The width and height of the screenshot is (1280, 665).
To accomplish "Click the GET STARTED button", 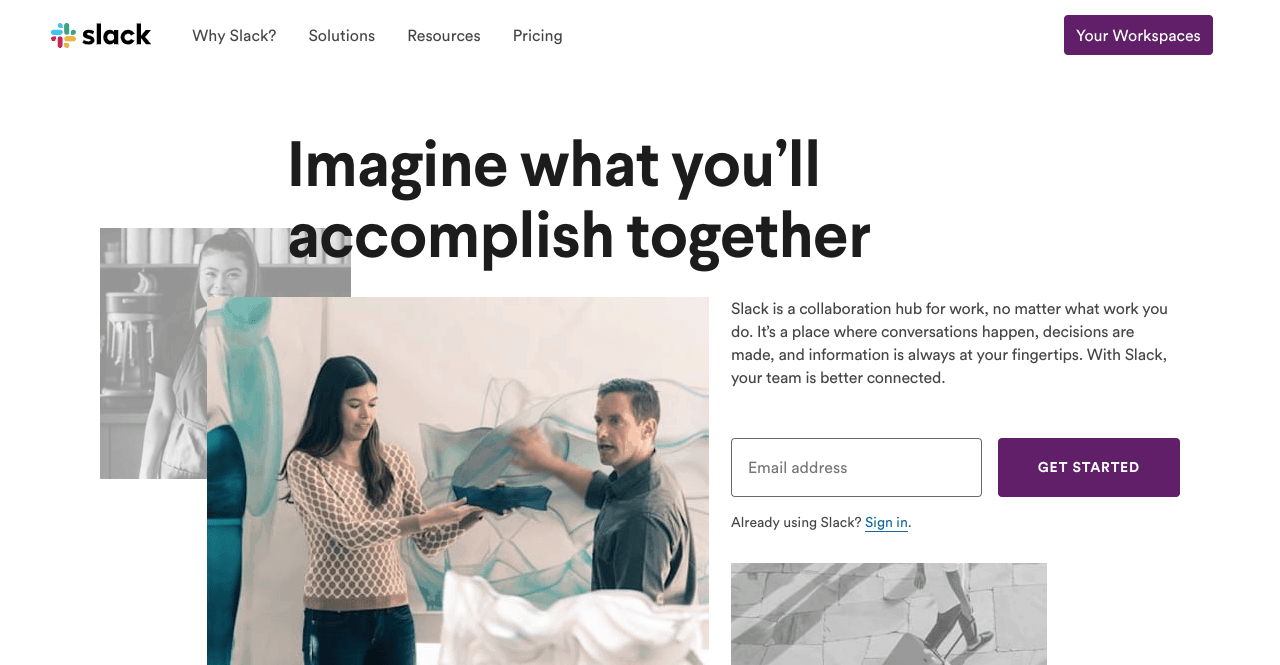I will (x=1089, y=467).
